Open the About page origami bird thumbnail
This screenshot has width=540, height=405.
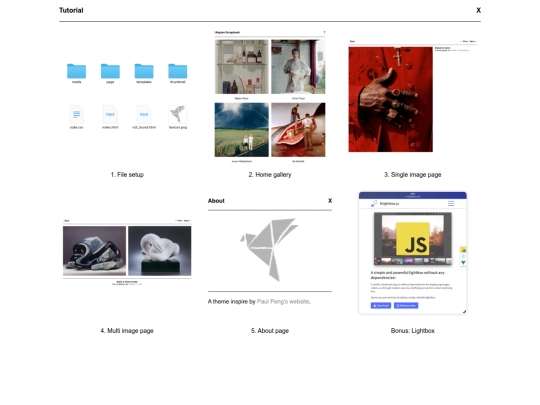270,252
